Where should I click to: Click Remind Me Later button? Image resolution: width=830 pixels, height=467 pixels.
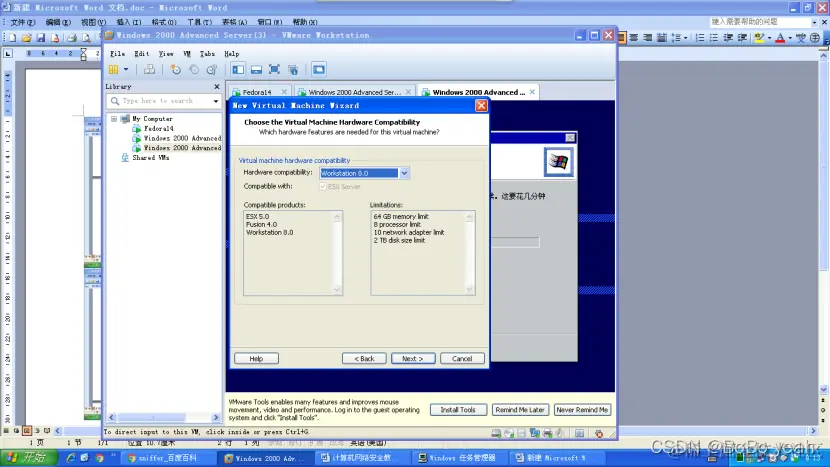point(520,410)
